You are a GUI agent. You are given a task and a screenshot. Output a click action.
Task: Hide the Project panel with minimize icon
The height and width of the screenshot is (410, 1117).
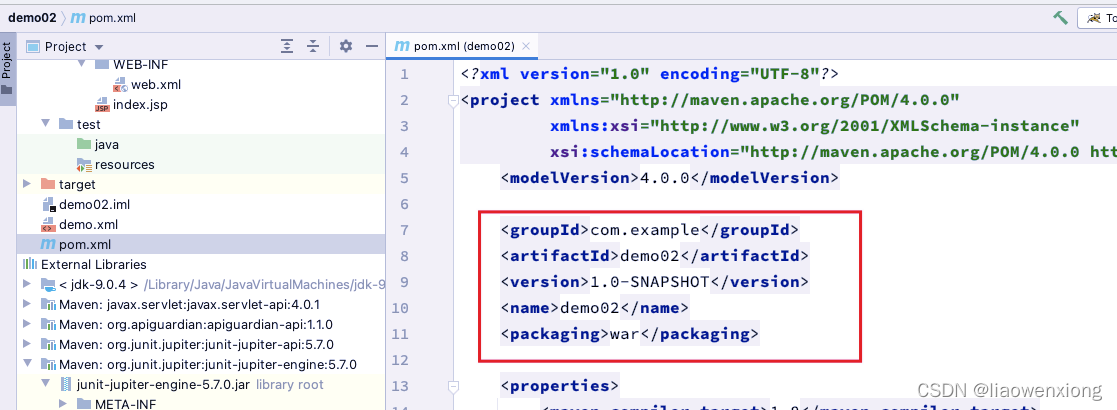coord(371,46)
